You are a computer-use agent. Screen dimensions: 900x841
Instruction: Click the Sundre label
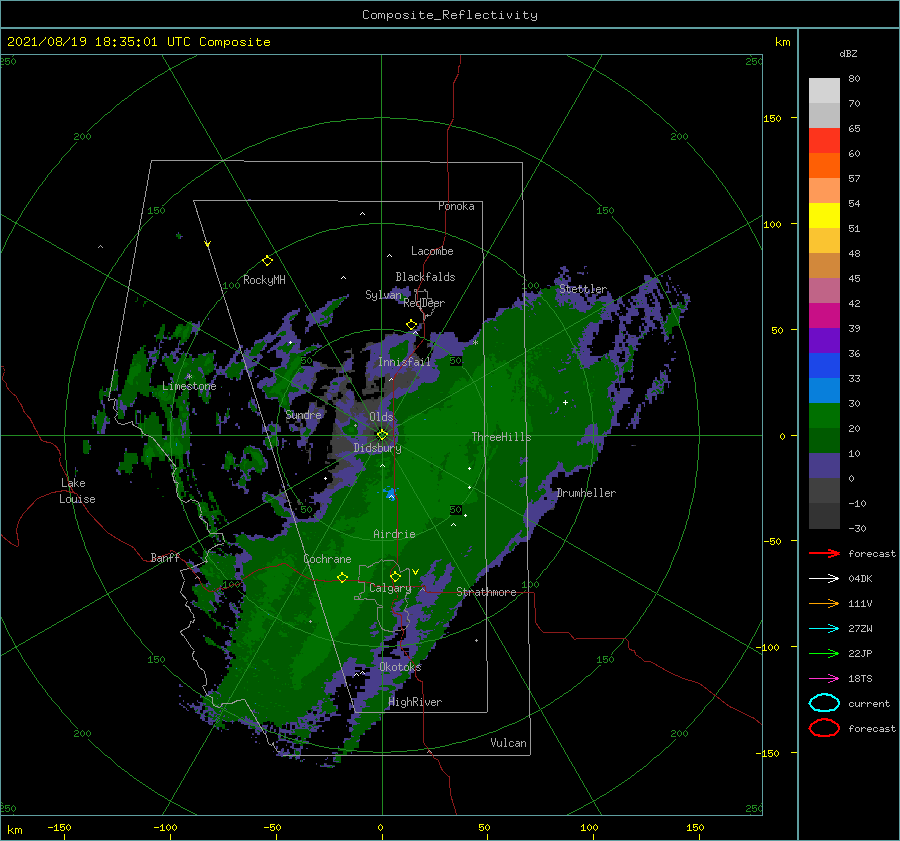click(x=303, y=415)
